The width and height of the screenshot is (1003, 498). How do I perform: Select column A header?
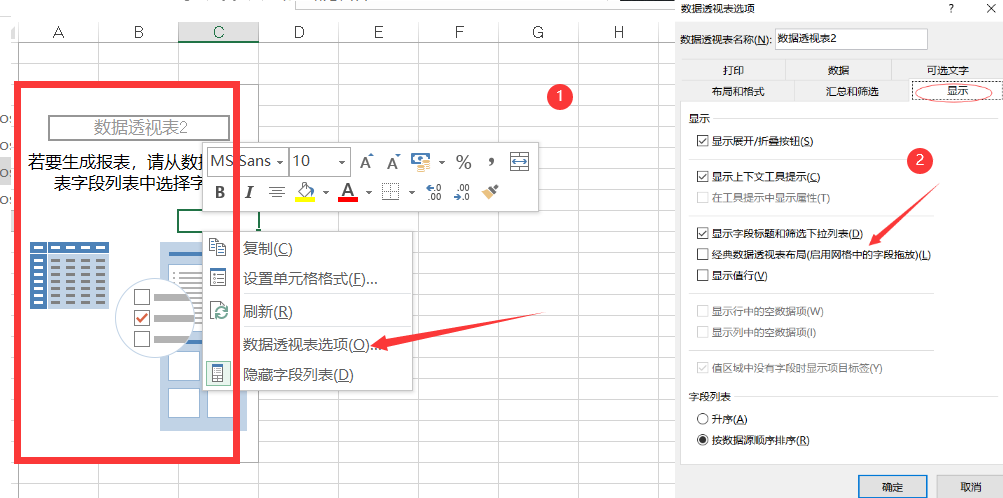(58, 32)
